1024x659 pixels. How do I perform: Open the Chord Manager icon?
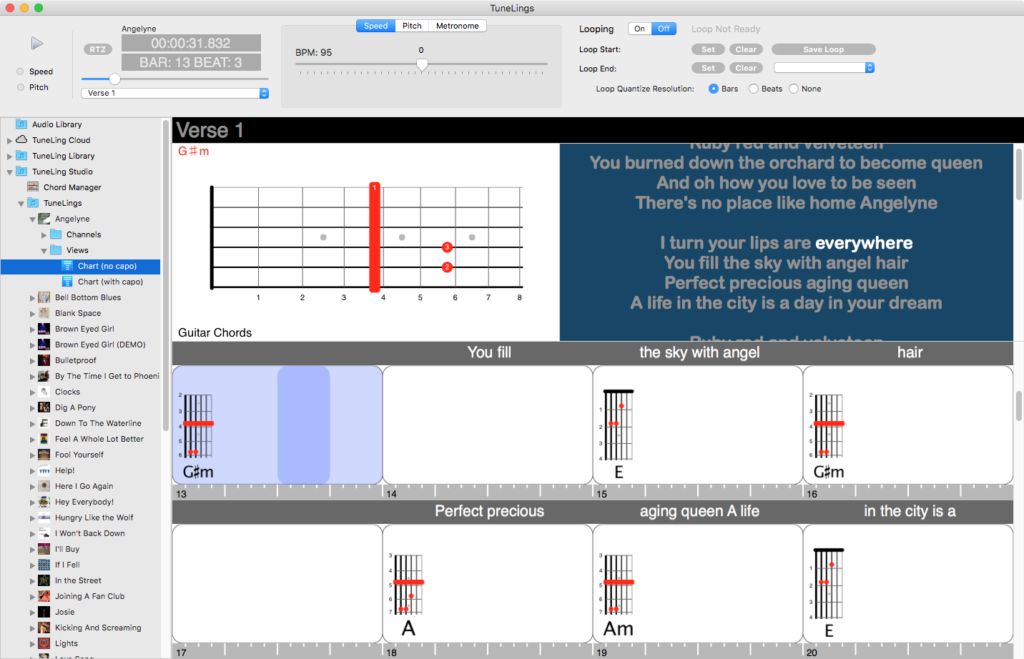pyautogui.click(x=34, y=187)
